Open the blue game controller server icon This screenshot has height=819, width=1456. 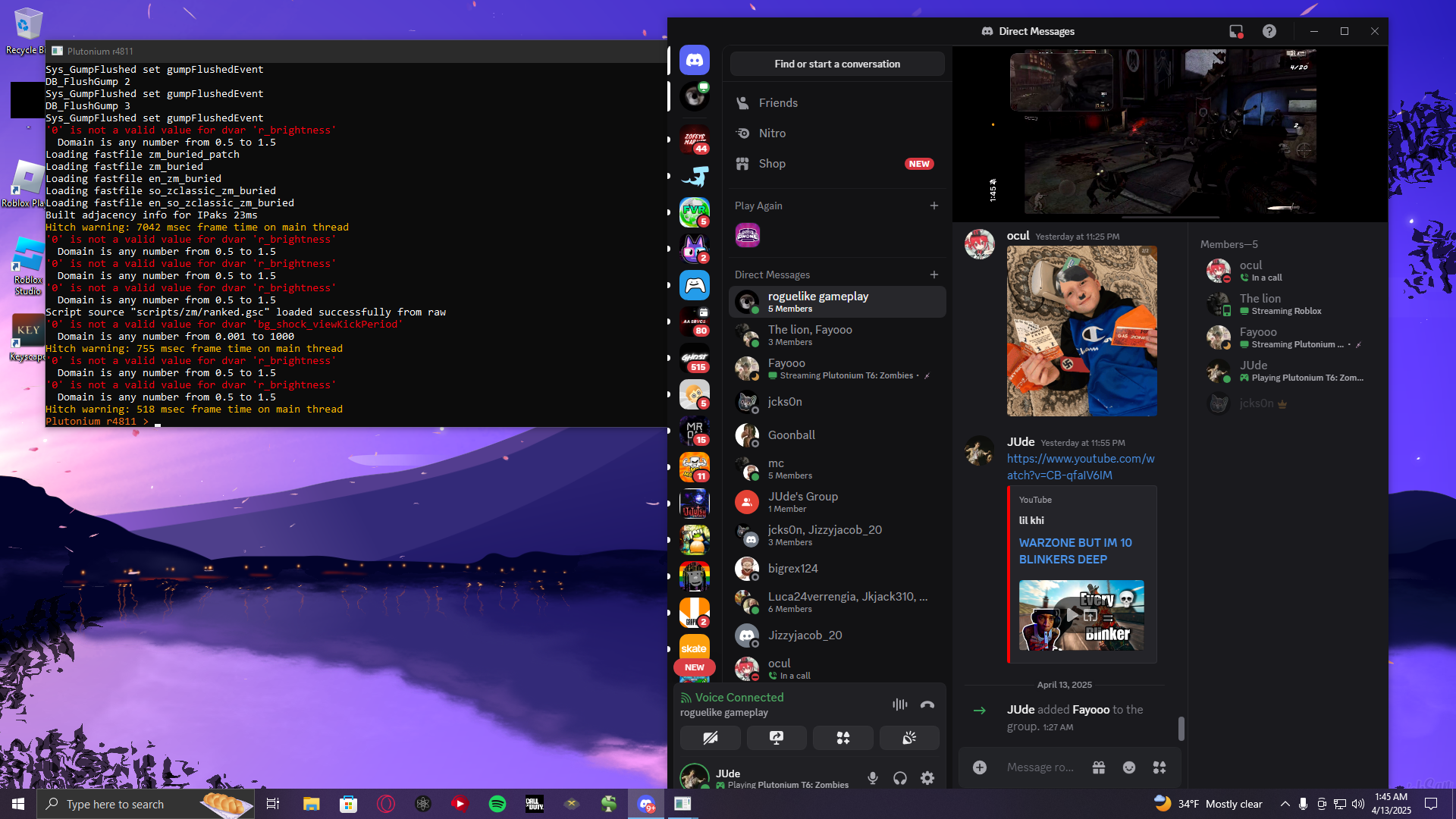pos(694,285)
